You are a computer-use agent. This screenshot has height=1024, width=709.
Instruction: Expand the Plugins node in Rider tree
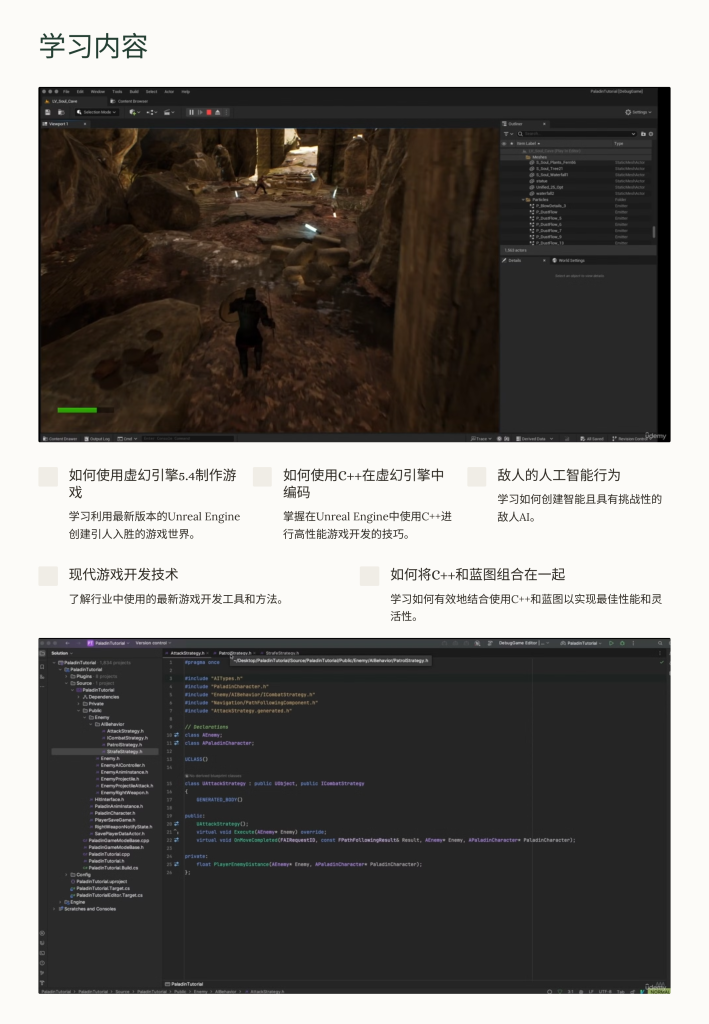(x=66, y=677)
